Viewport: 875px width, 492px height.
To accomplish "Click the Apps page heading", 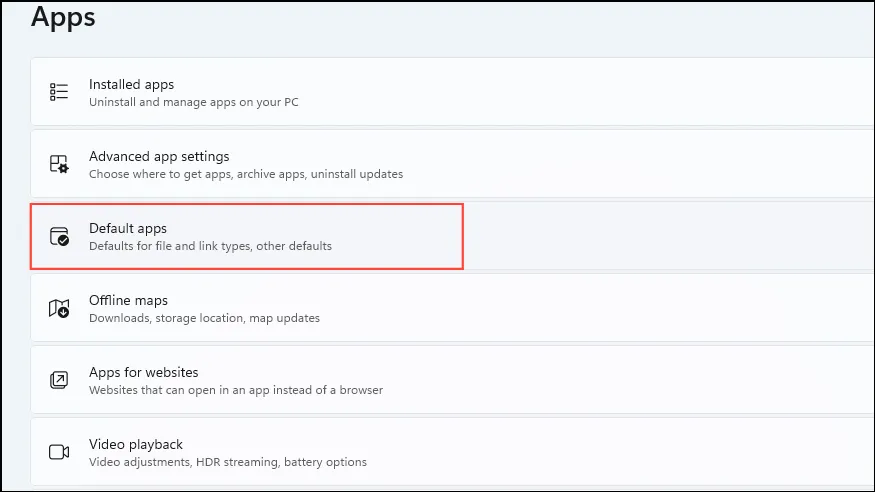I will click(63, 18).
